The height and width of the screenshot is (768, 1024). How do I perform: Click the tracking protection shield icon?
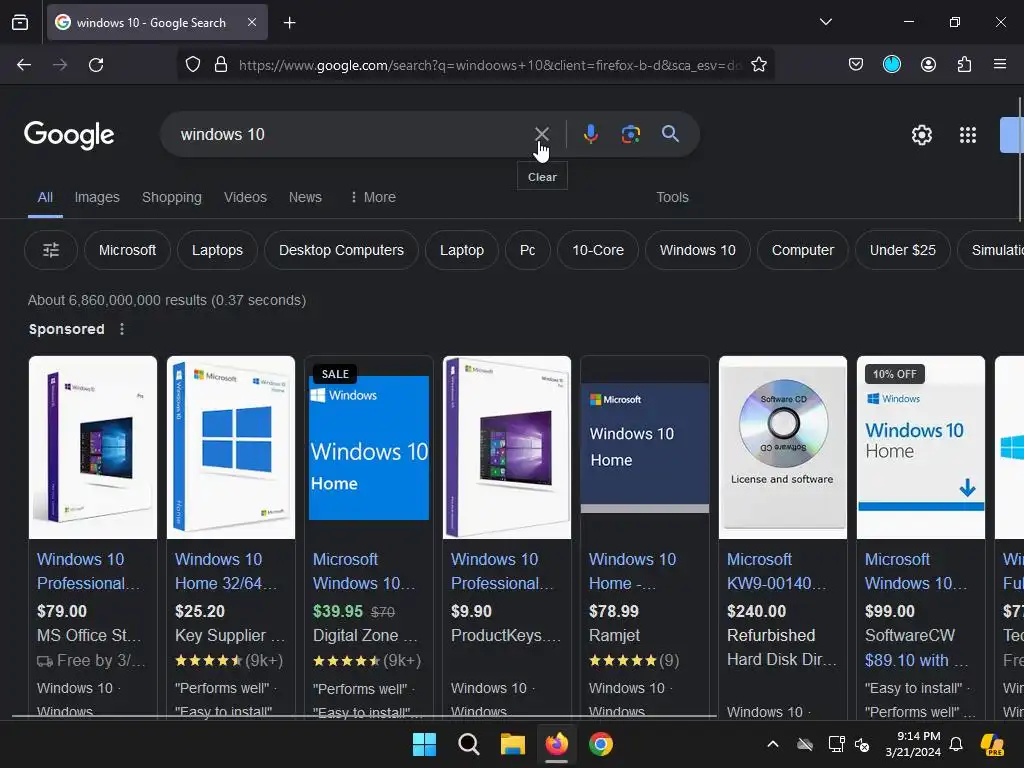click(x=193, y=65)
